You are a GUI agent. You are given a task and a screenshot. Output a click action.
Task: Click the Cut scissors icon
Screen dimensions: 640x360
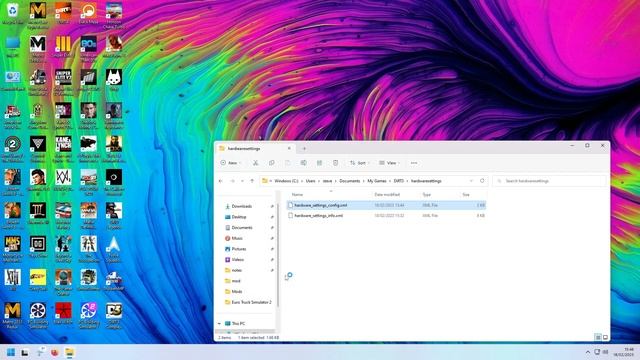(x=256, y=163)
